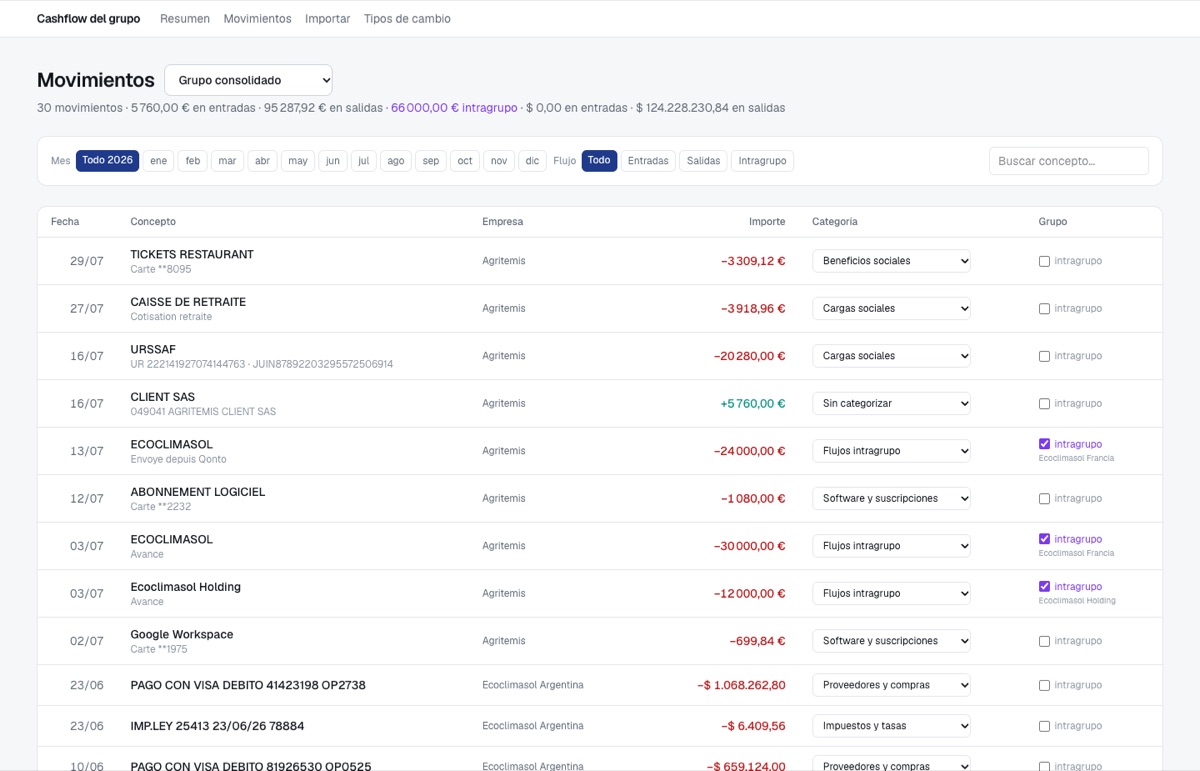Viewport: 1200px width, 771px height.
Task: Mark IMP.LEY 25413 row as intragrupo
Action: click(x=1044, y=726)
